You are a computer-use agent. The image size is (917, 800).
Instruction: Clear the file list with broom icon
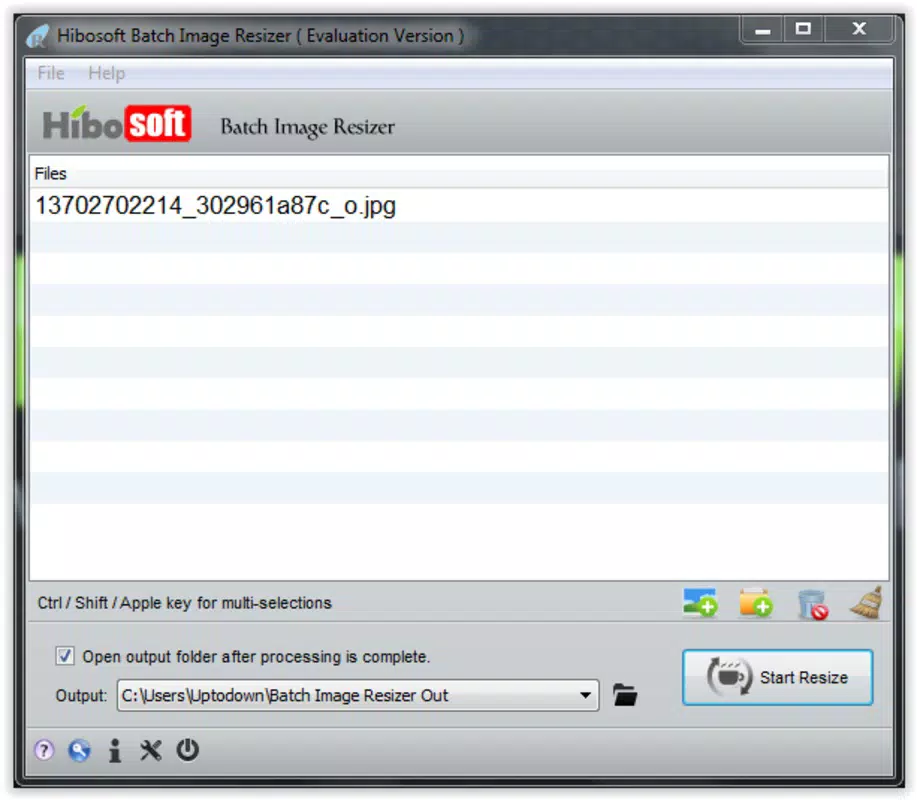(867, 602)
